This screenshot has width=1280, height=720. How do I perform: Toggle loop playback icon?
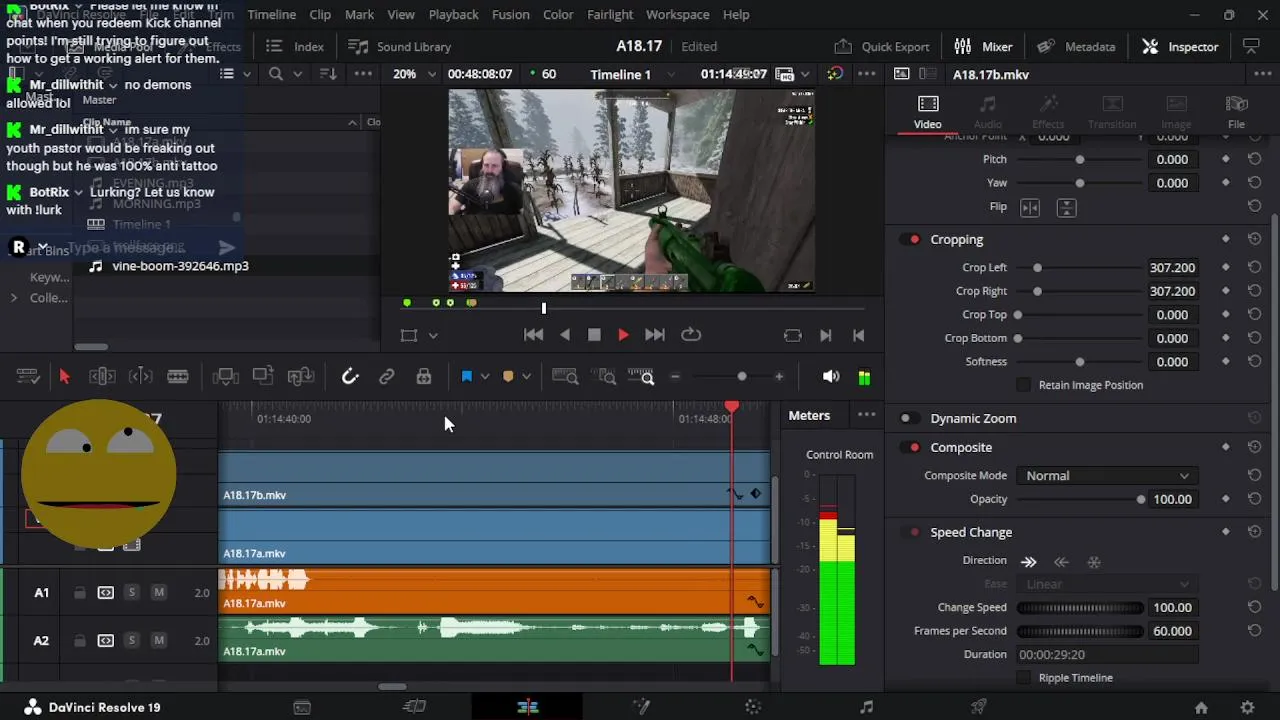pyautogui.click(x=691, y=335)
